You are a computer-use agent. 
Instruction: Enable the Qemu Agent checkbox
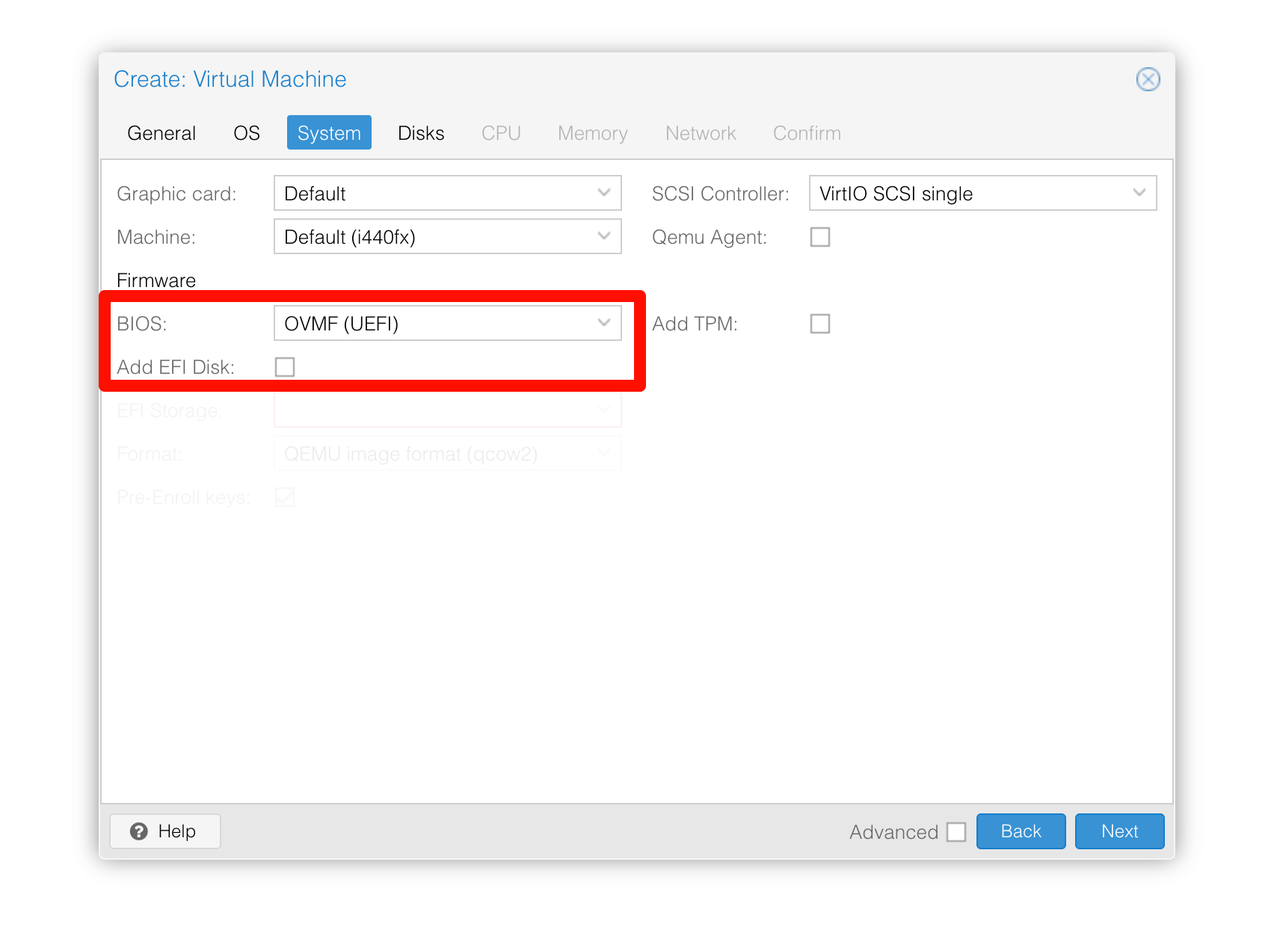(820, 237)
